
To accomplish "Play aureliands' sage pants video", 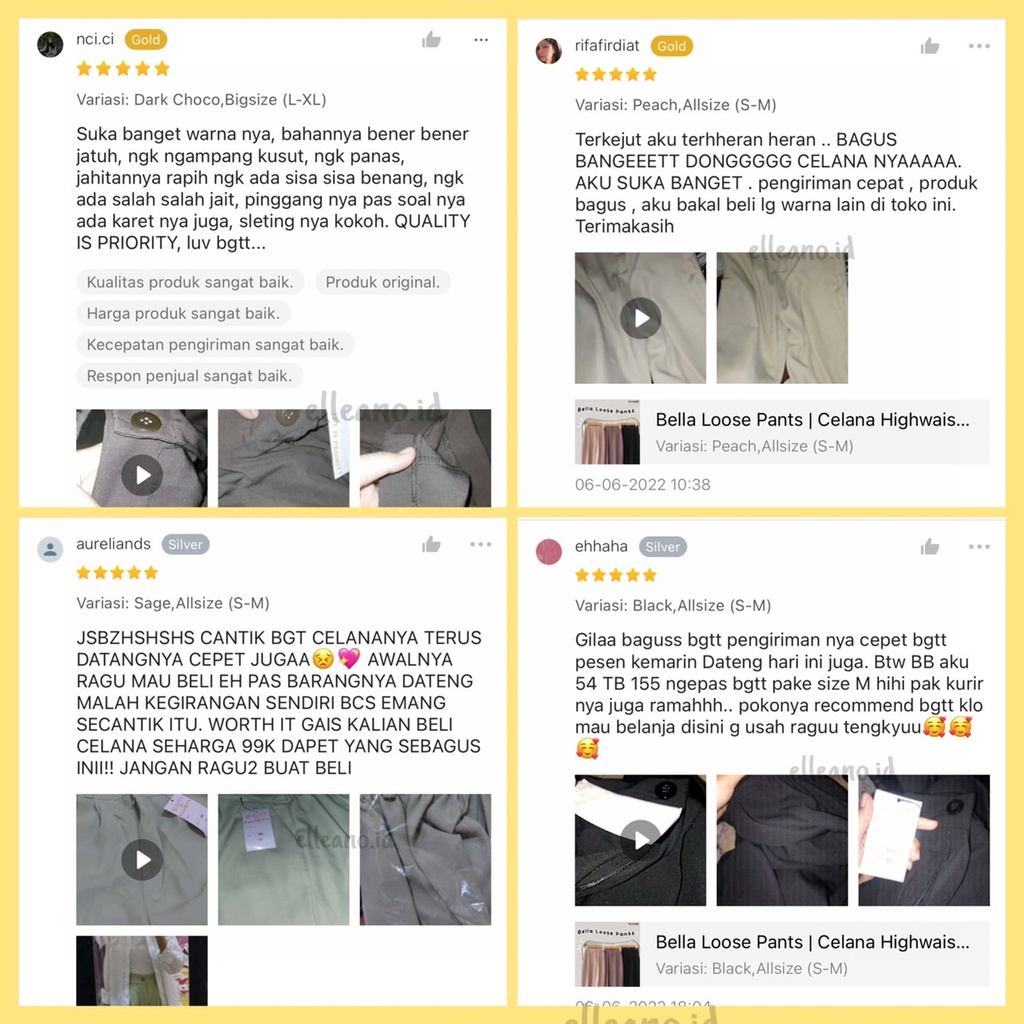I will click(x=142, y=859).
